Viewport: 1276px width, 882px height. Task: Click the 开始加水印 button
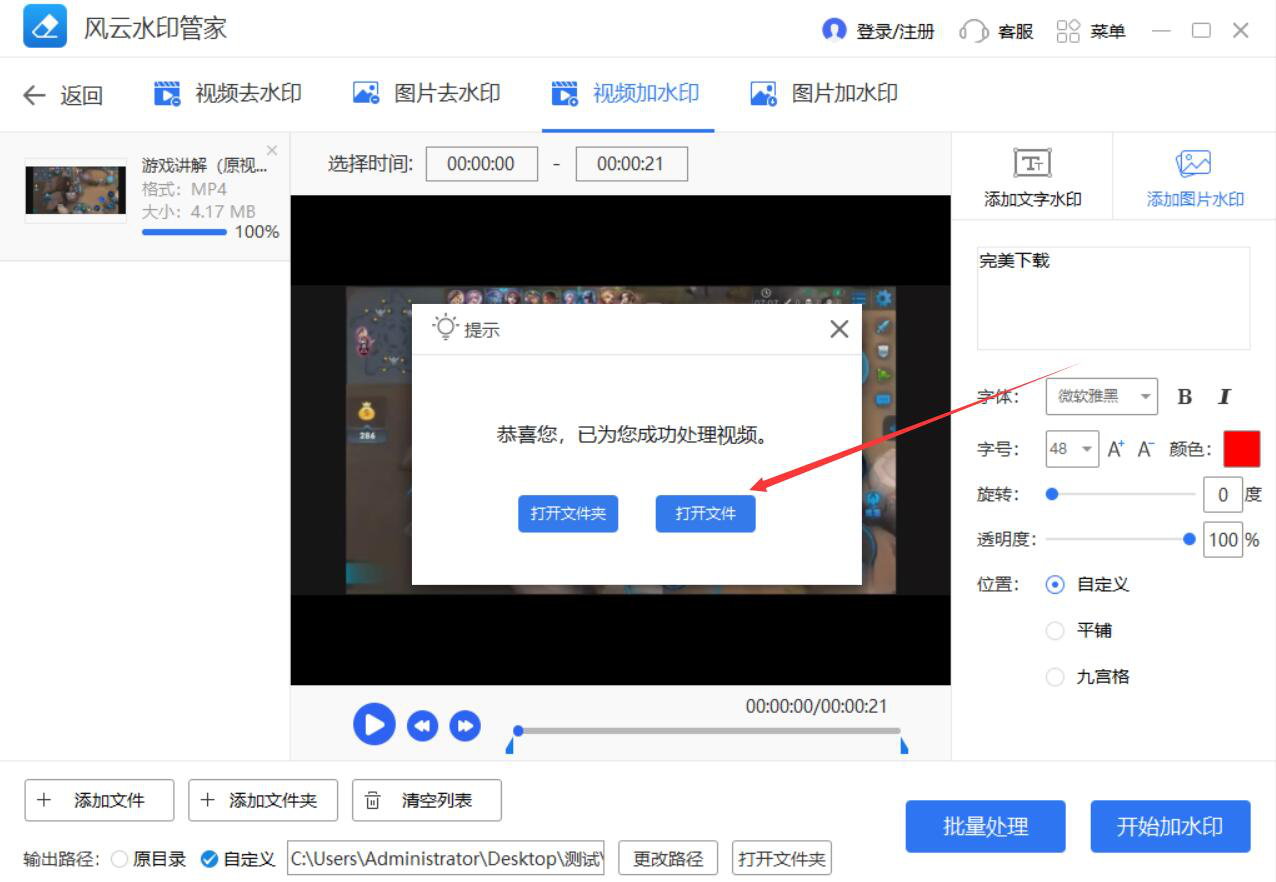[1171, 827]
